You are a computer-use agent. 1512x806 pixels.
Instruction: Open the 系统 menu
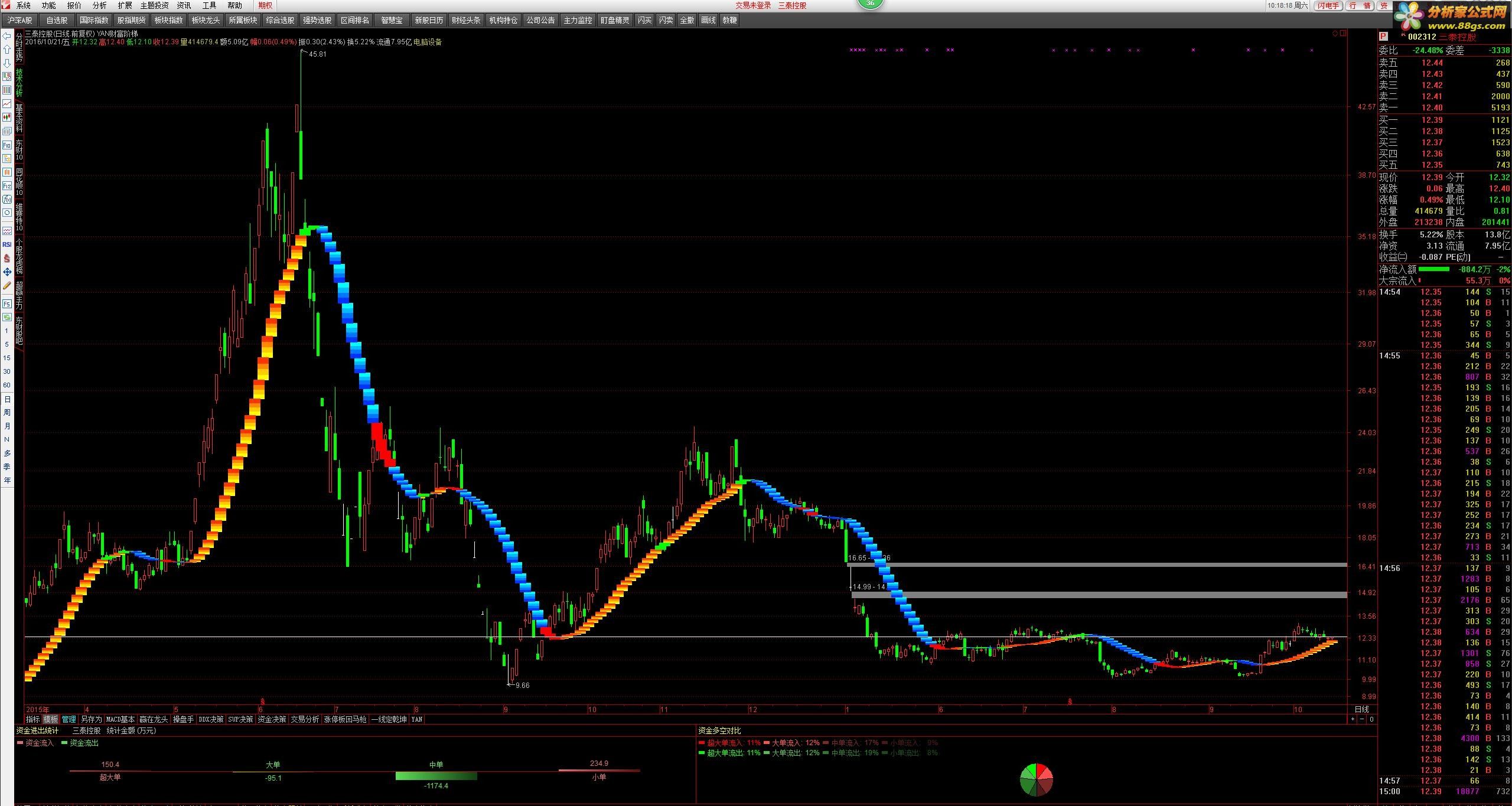tap(24, 5)
